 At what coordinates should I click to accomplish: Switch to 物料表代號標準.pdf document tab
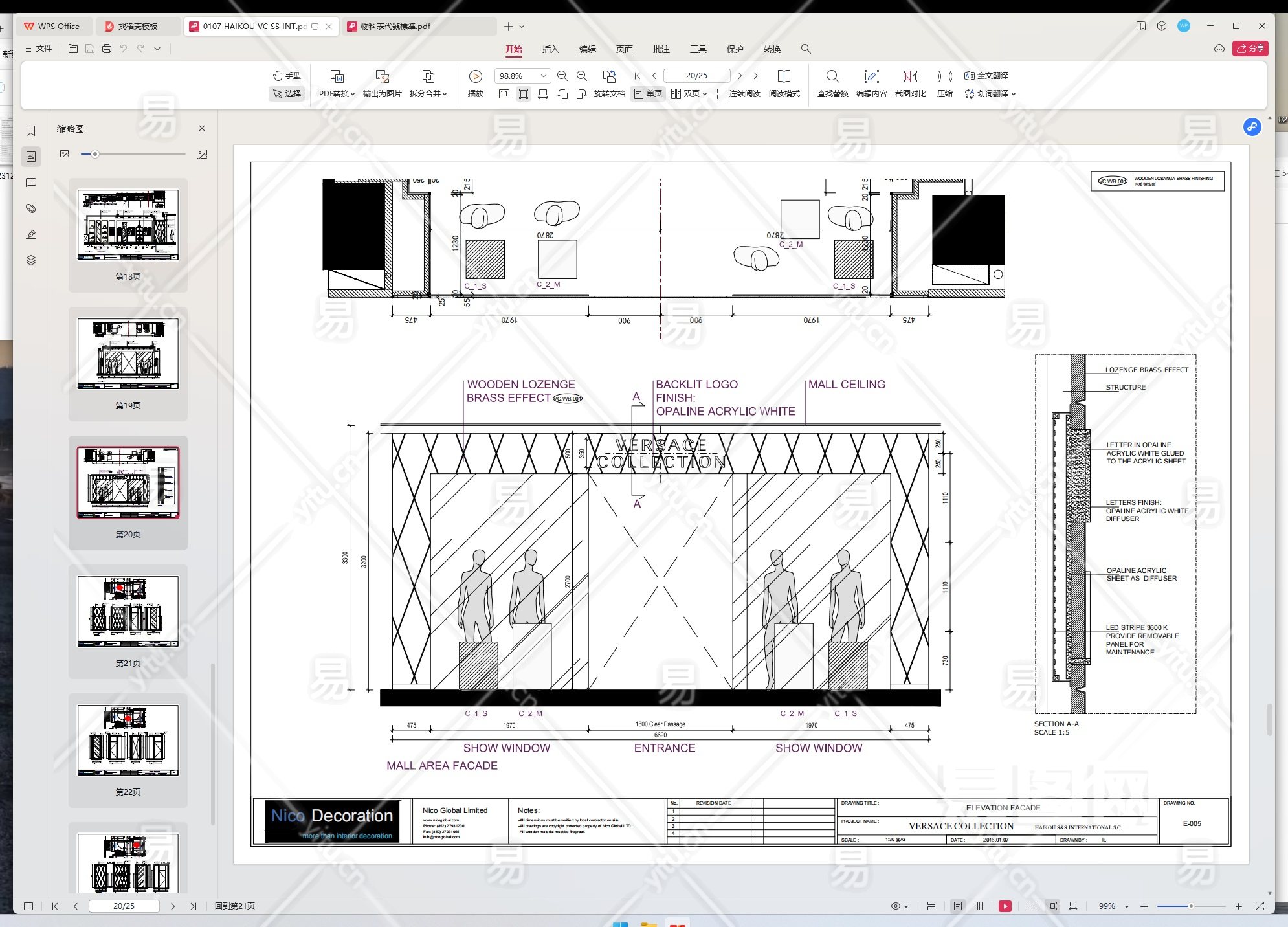[395, 27]
